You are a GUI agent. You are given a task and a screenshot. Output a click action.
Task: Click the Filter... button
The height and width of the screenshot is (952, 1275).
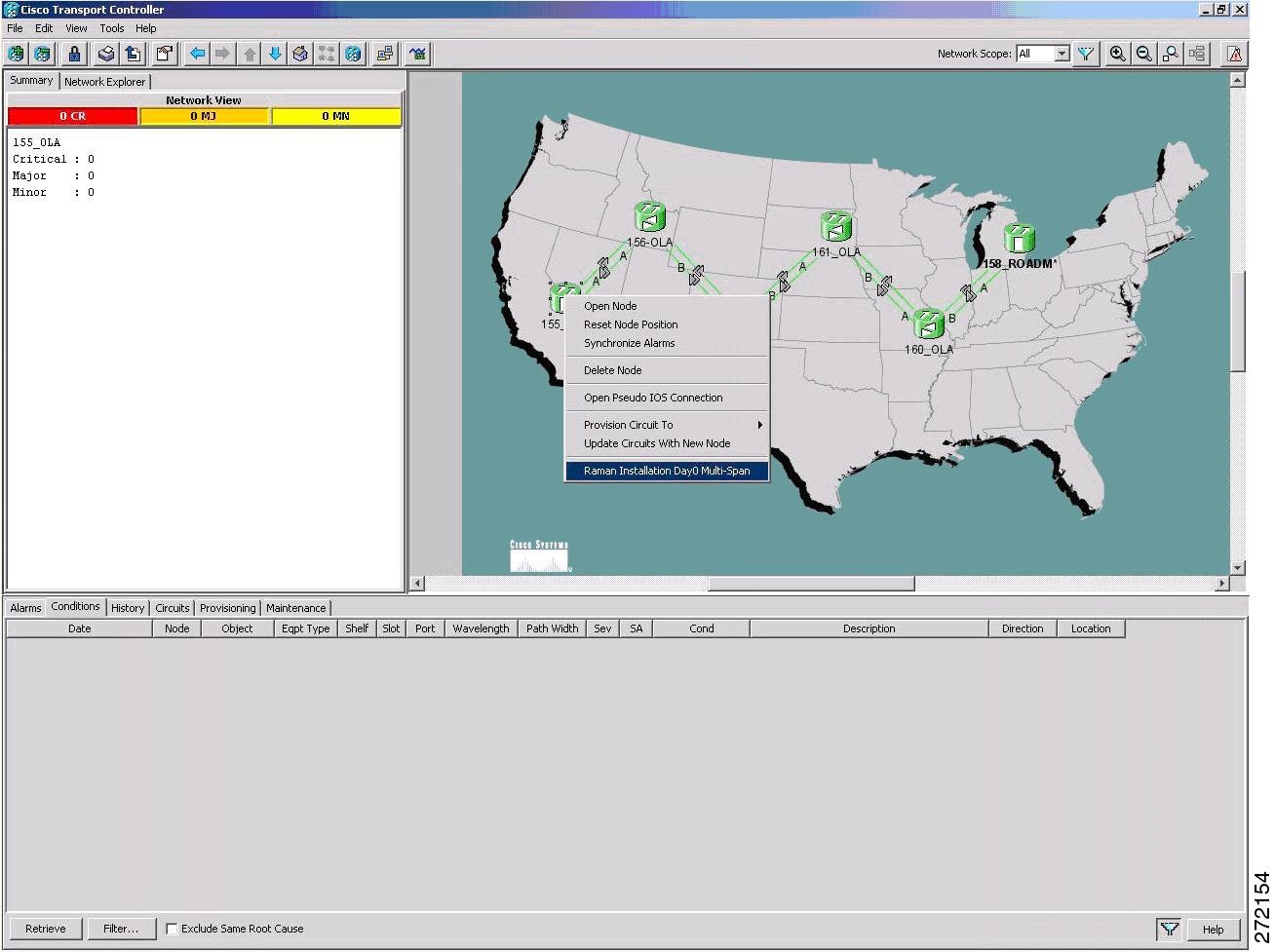[121, 929]
